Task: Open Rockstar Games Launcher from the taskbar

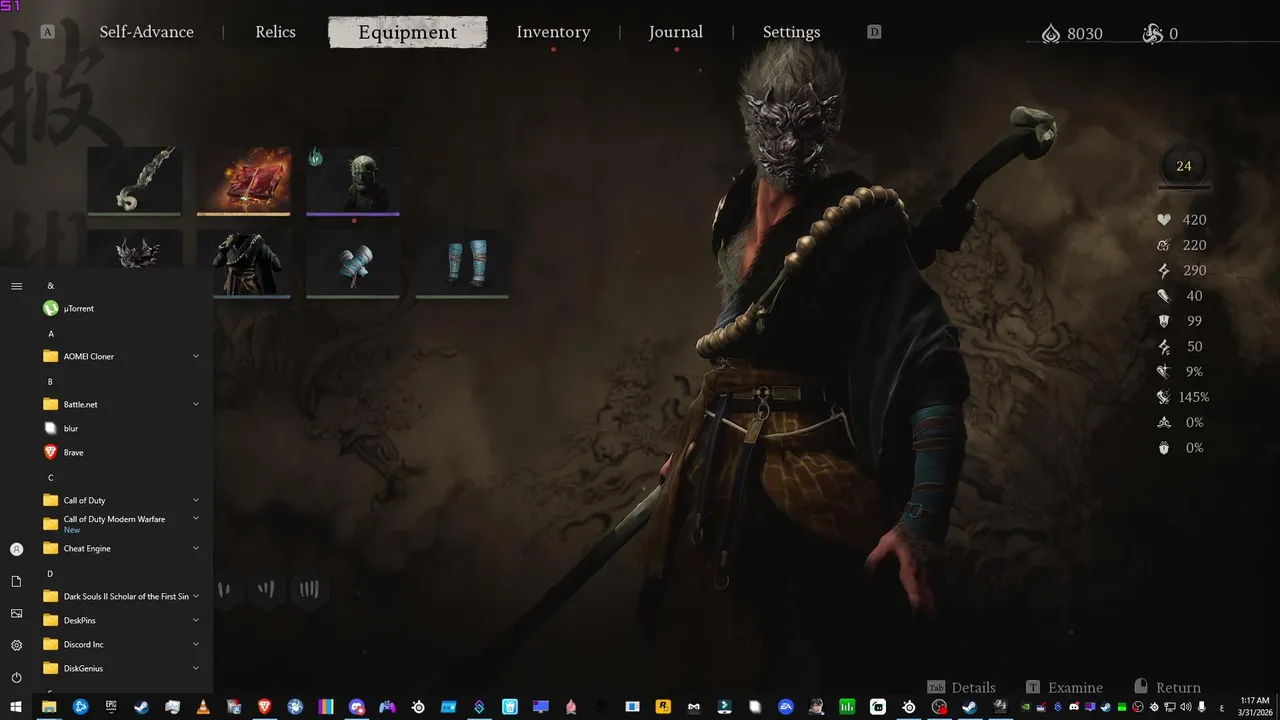Action: click(662, 707)
